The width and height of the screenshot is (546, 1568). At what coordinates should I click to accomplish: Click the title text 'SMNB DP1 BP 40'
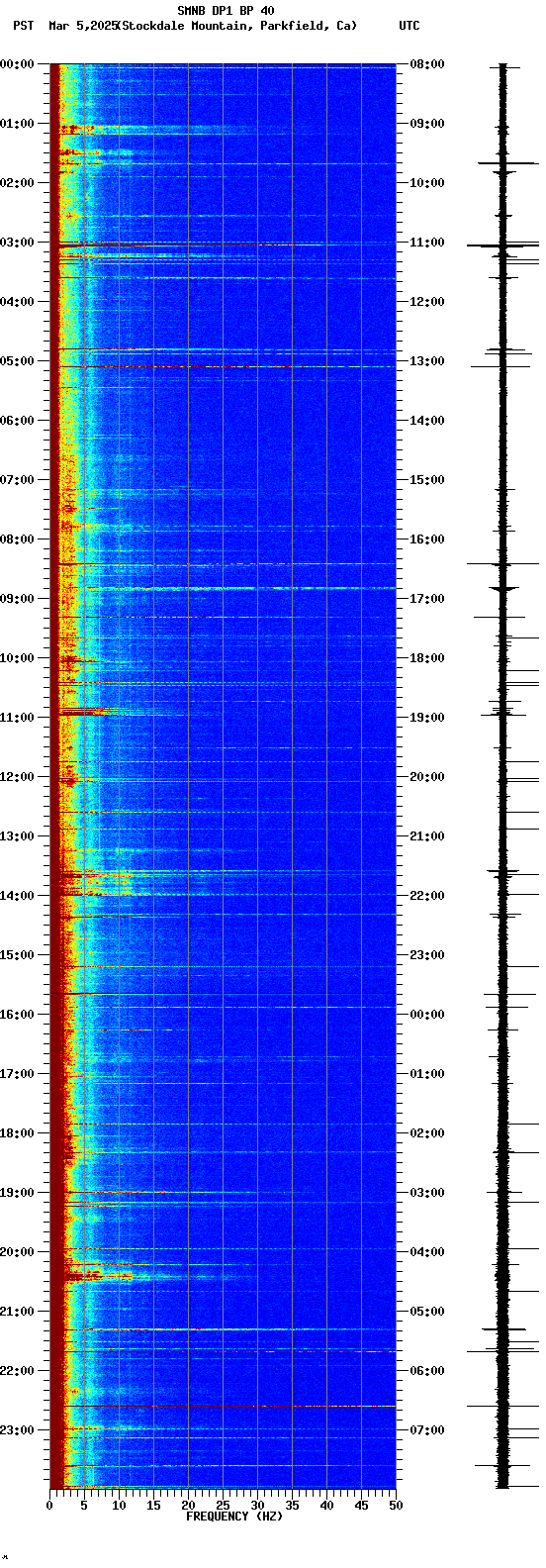tap(226, 11)
